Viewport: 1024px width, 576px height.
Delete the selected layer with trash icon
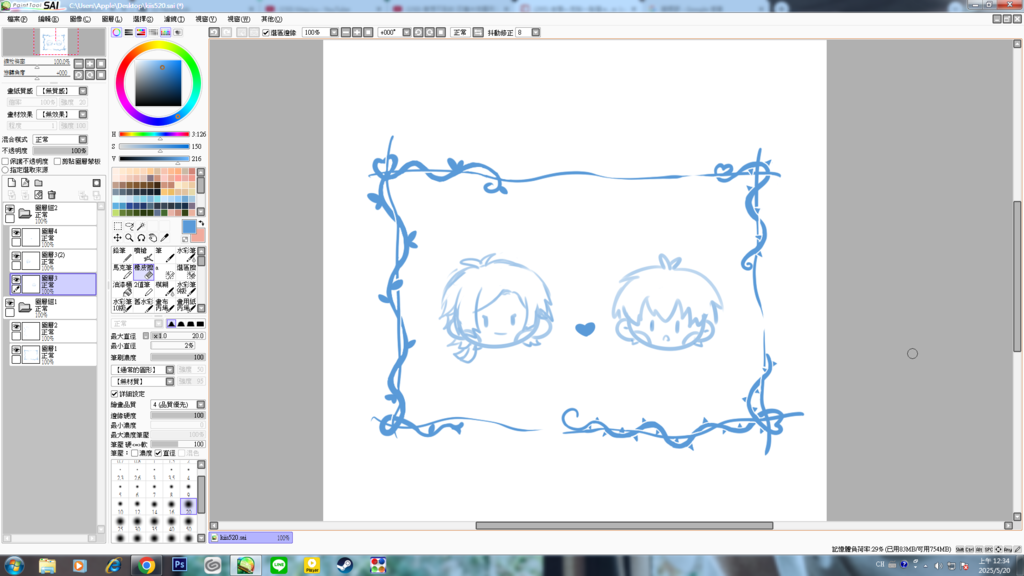click(52, 195)
